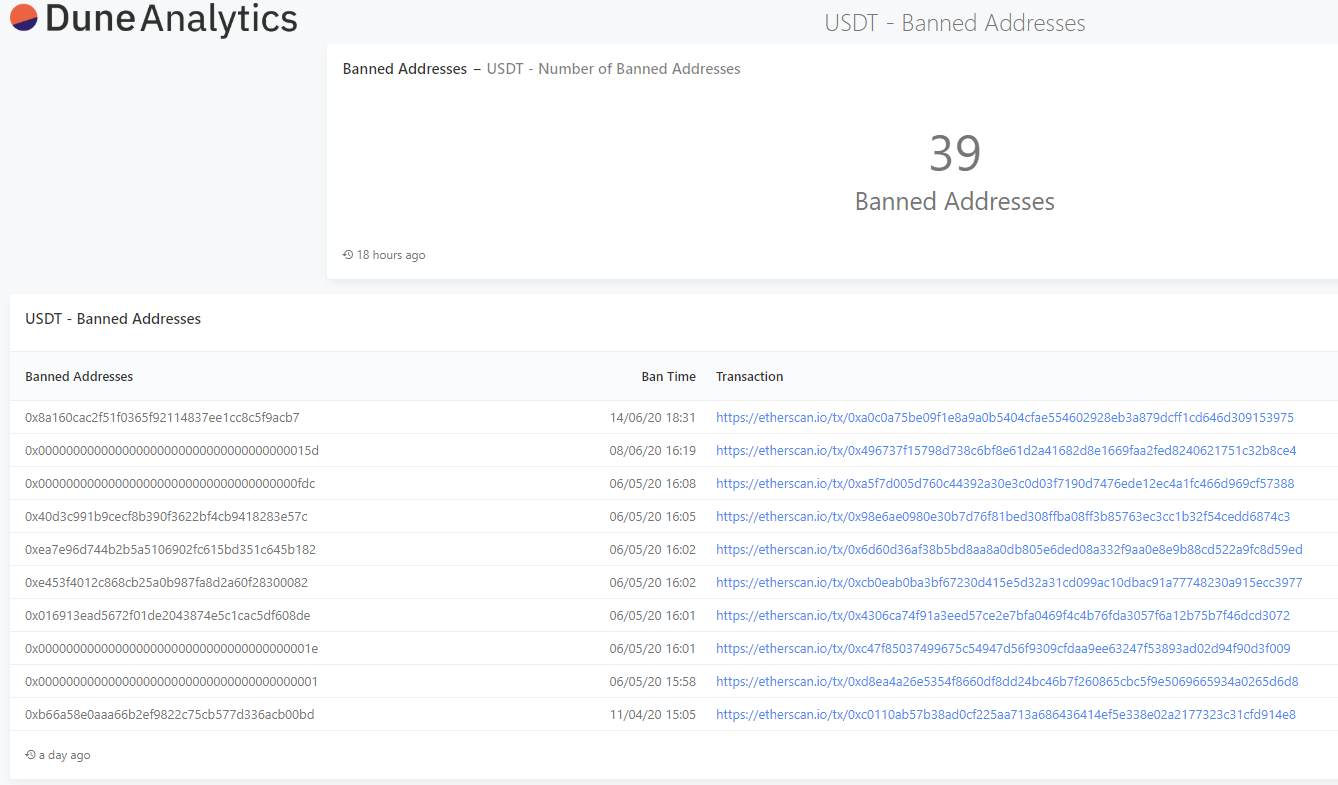
Task: Open etherscan link starting 0xc0110ab57b38
Action: pos(1006,715)
